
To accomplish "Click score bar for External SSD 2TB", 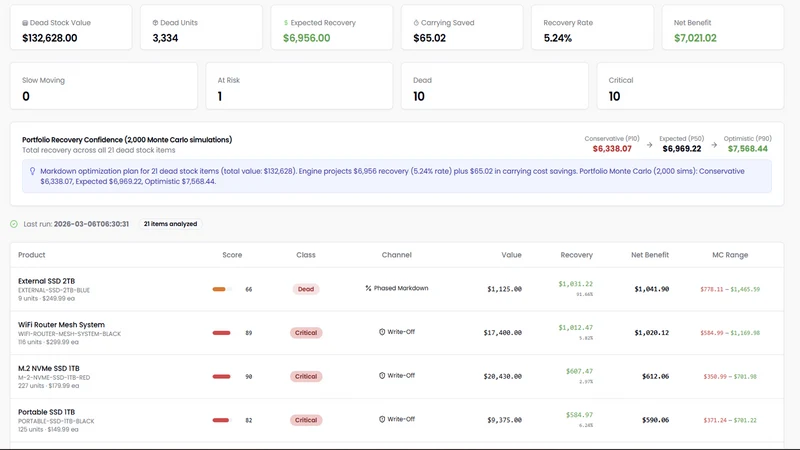I will 222,289.
